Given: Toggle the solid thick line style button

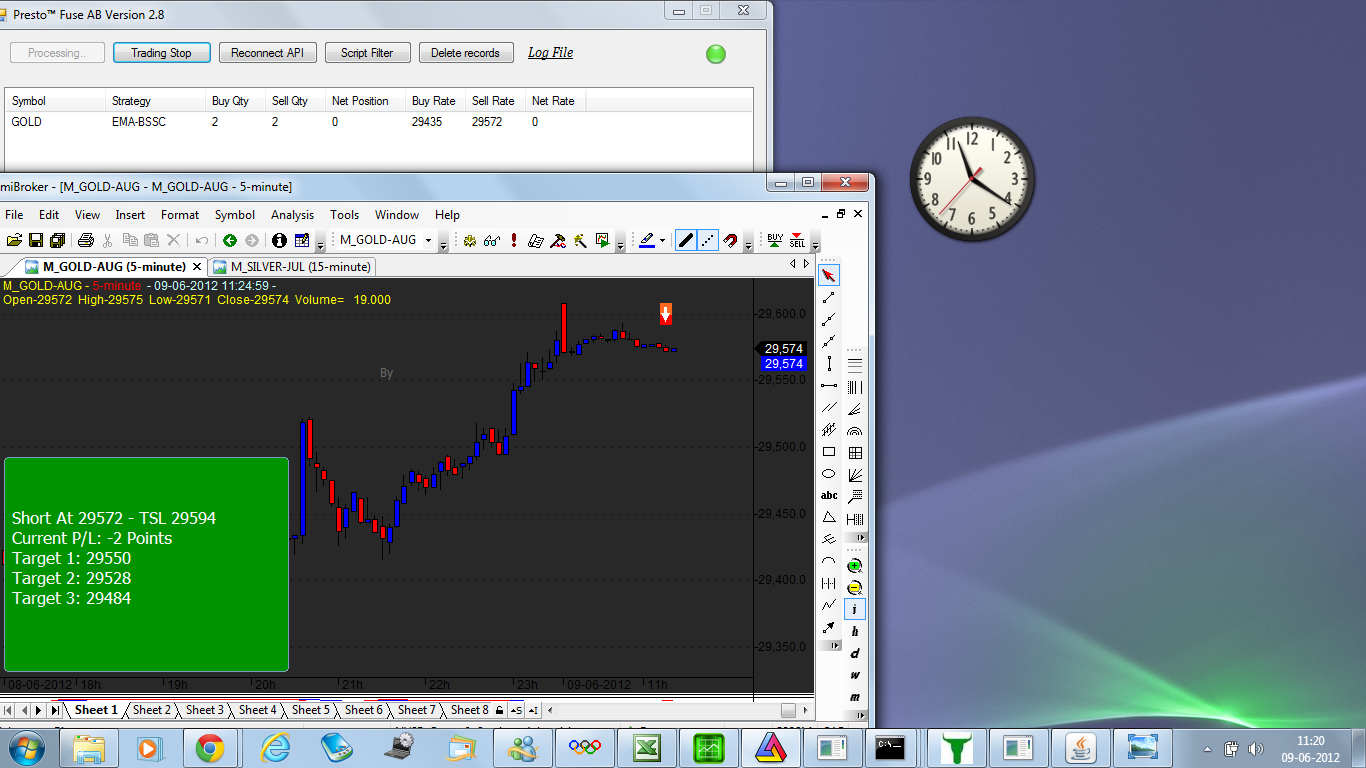Looking at the screenshot, I should tap(686, 240).
